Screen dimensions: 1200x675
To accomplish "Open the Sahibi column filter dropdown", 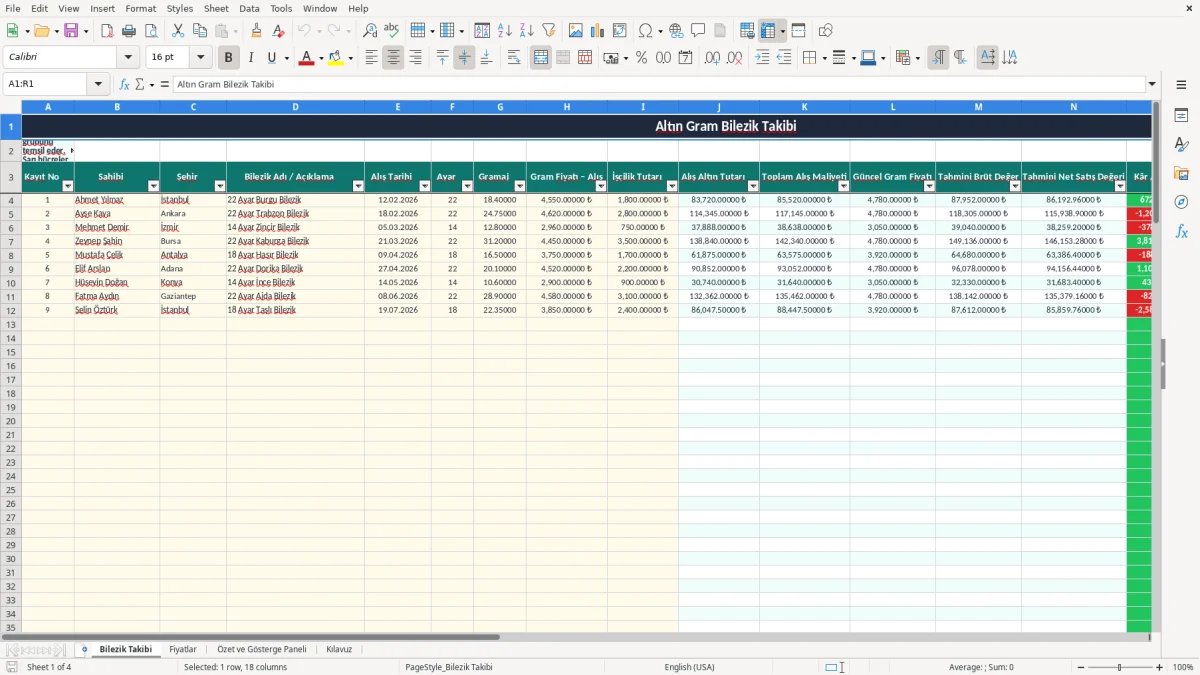I will (153, 186).
